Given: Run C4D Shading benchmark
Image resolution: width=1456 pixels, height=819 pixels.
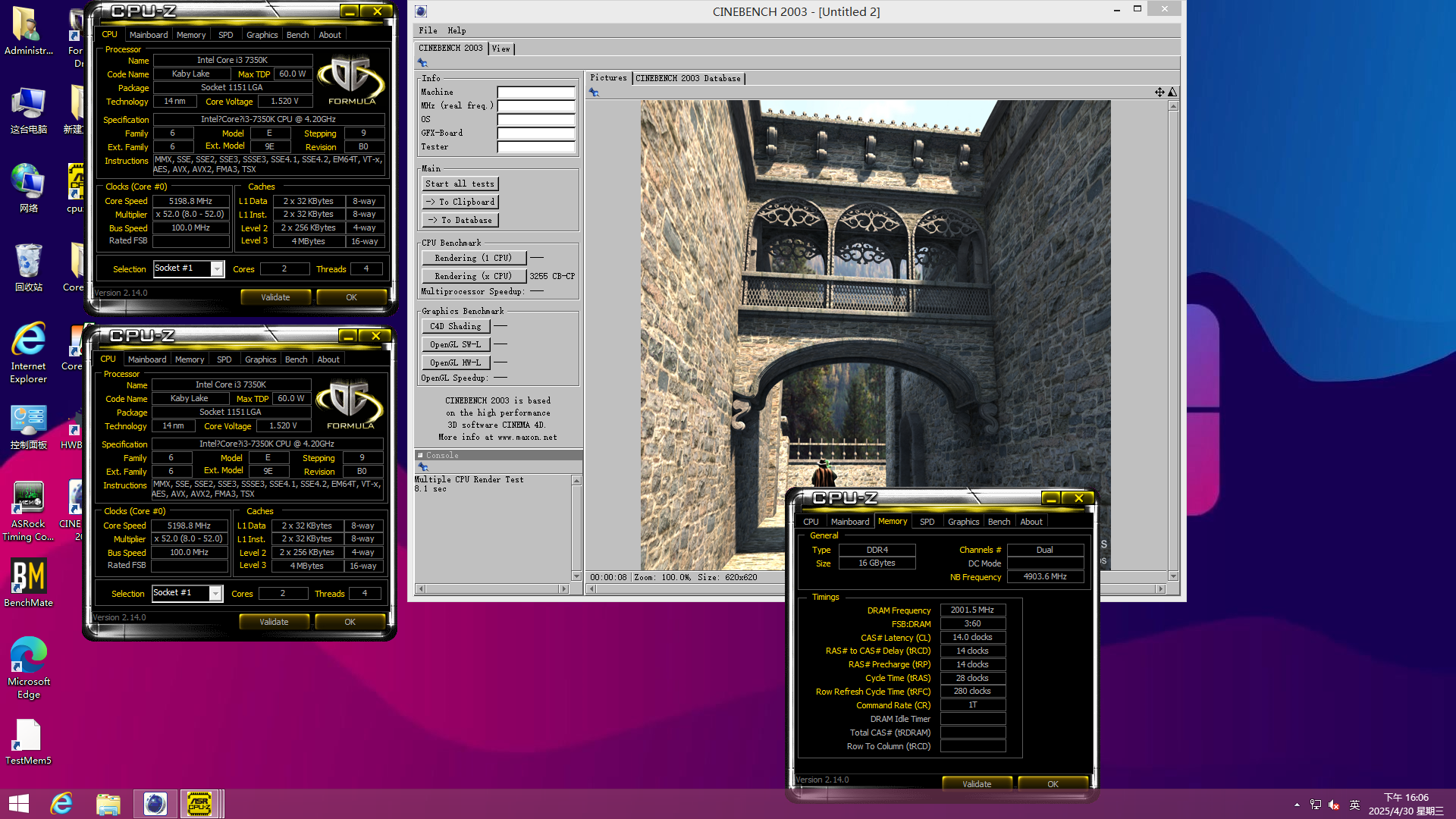Looking at the screenshot, I should pos(456,326).
